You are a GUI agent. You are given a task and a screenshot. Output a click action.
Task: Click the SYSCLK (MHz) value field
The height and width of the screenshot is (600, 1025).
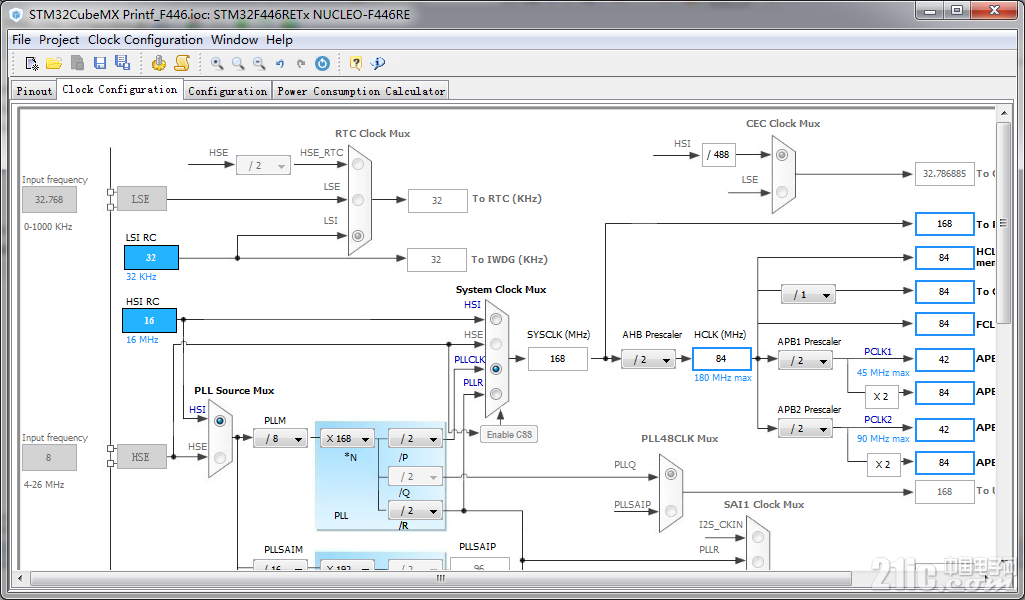point(558,358)
